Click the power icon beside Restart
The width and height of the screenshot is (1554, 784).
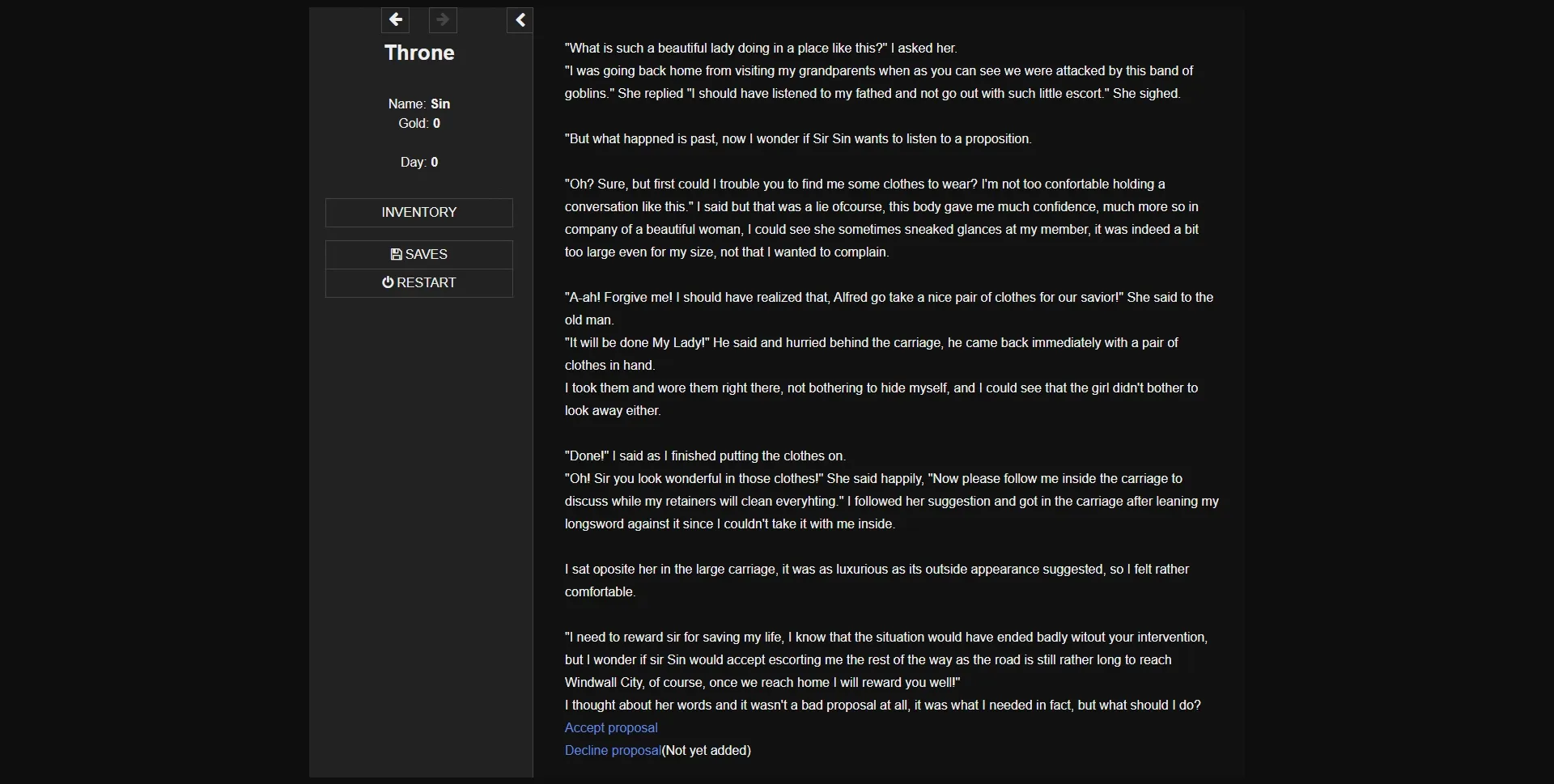389,282
